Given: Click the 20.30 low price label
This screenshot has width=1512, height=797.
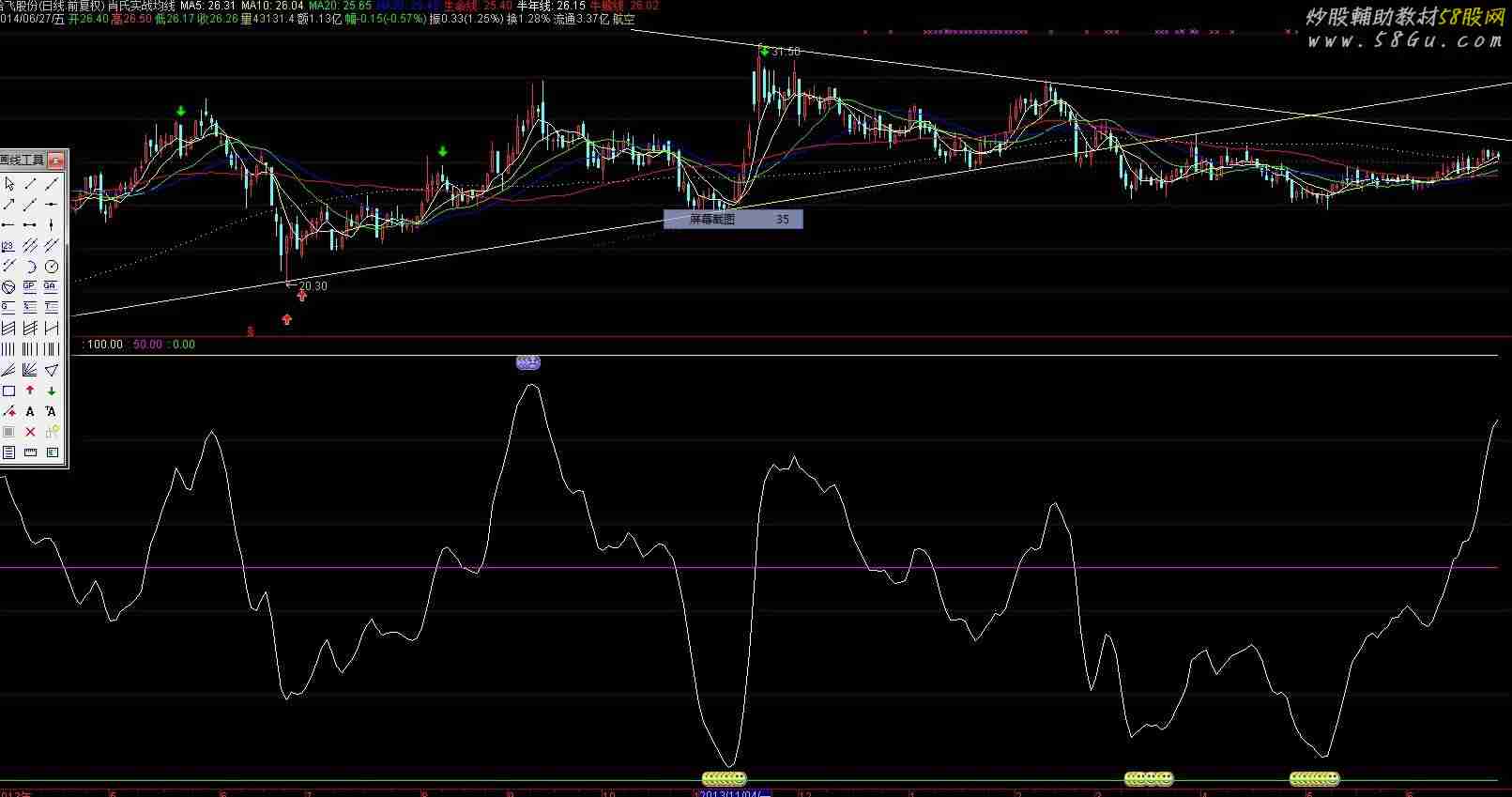Looking at the screenshot, I should [313, 286].
